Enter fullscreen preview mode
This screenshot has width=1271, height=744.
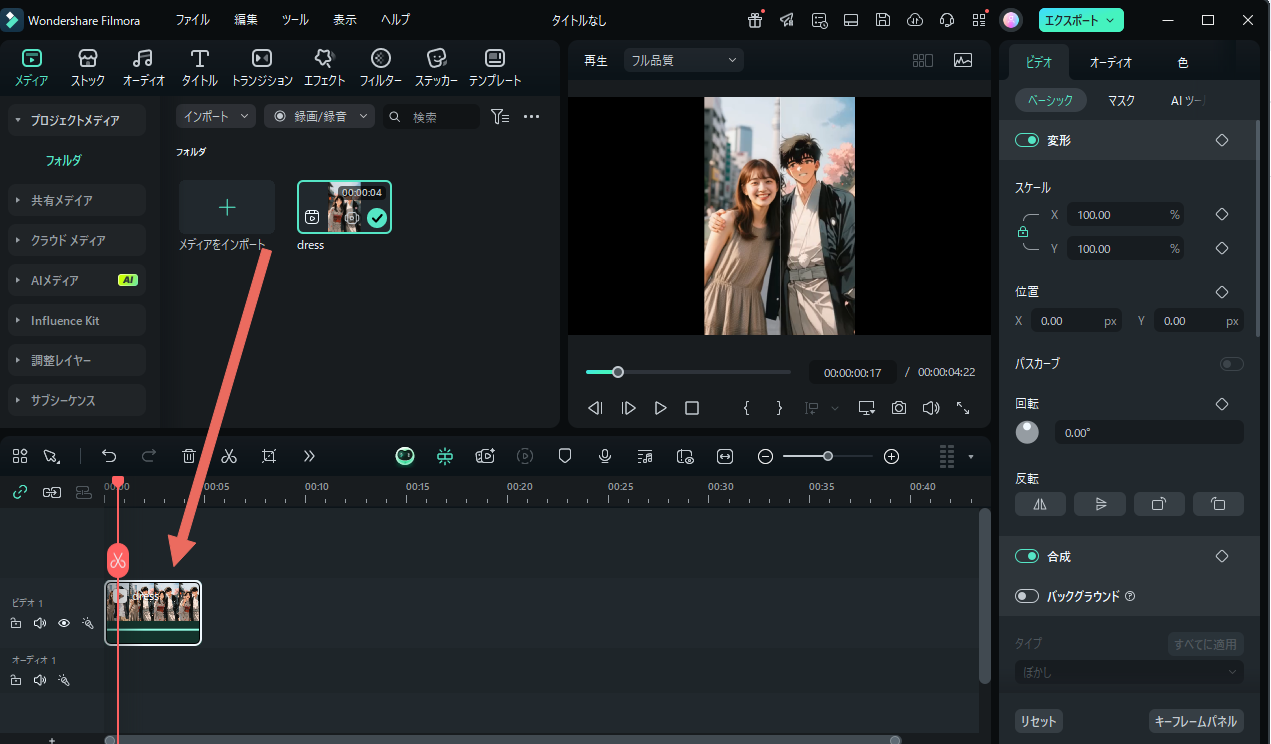[963, 408]
